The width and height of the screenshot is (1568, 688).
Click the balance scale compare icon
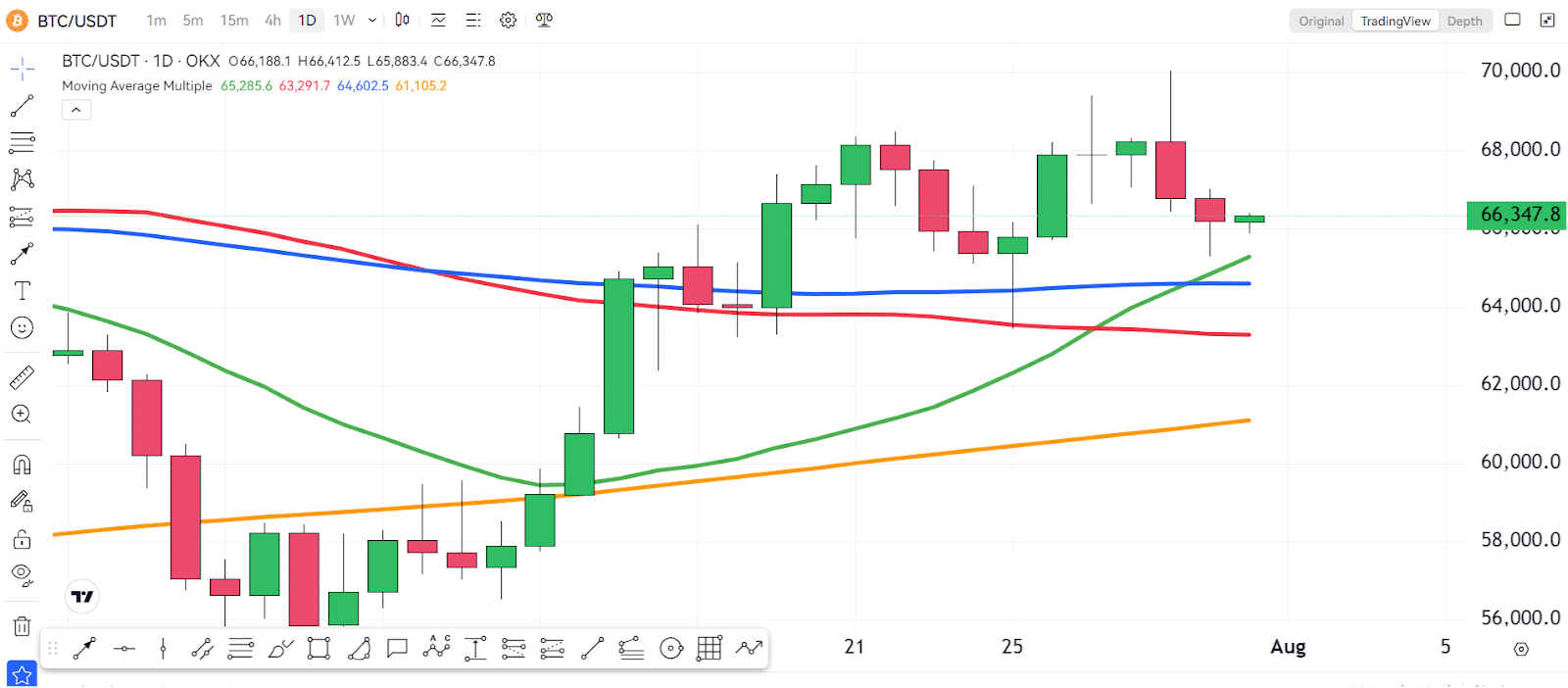pos(544,20)
